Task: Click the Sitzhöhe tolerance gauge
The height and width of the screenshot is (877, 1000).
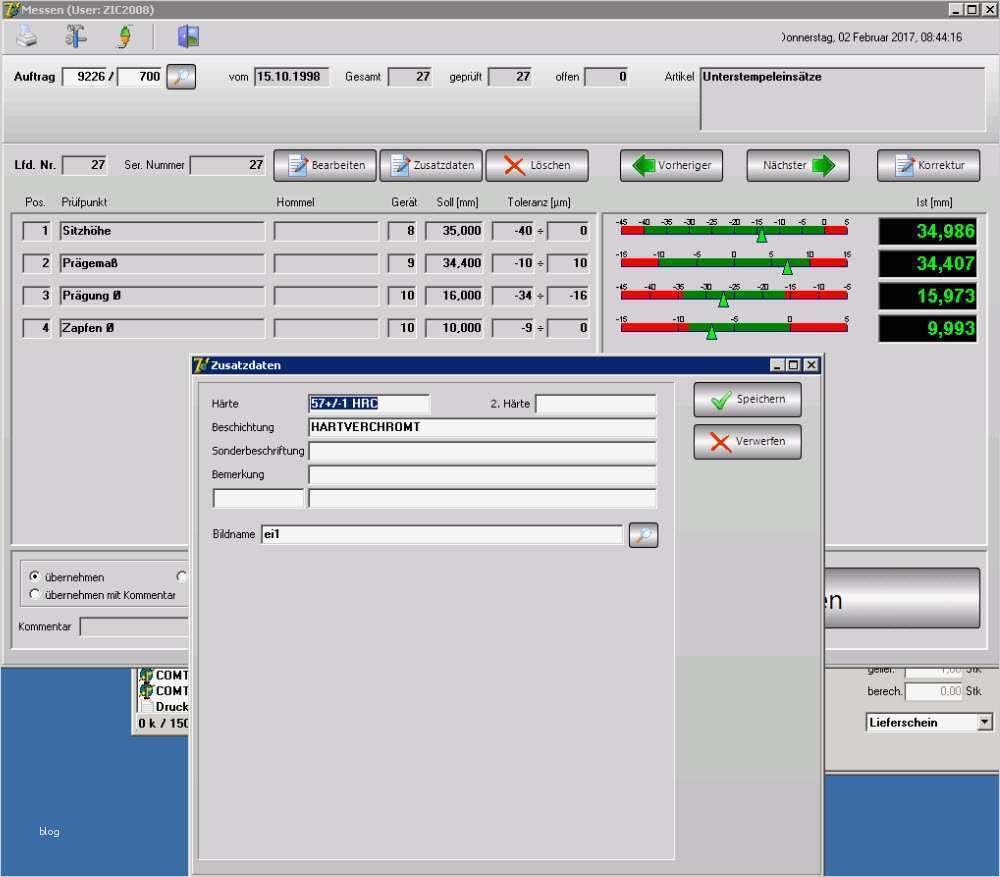Action: (733, 230)
